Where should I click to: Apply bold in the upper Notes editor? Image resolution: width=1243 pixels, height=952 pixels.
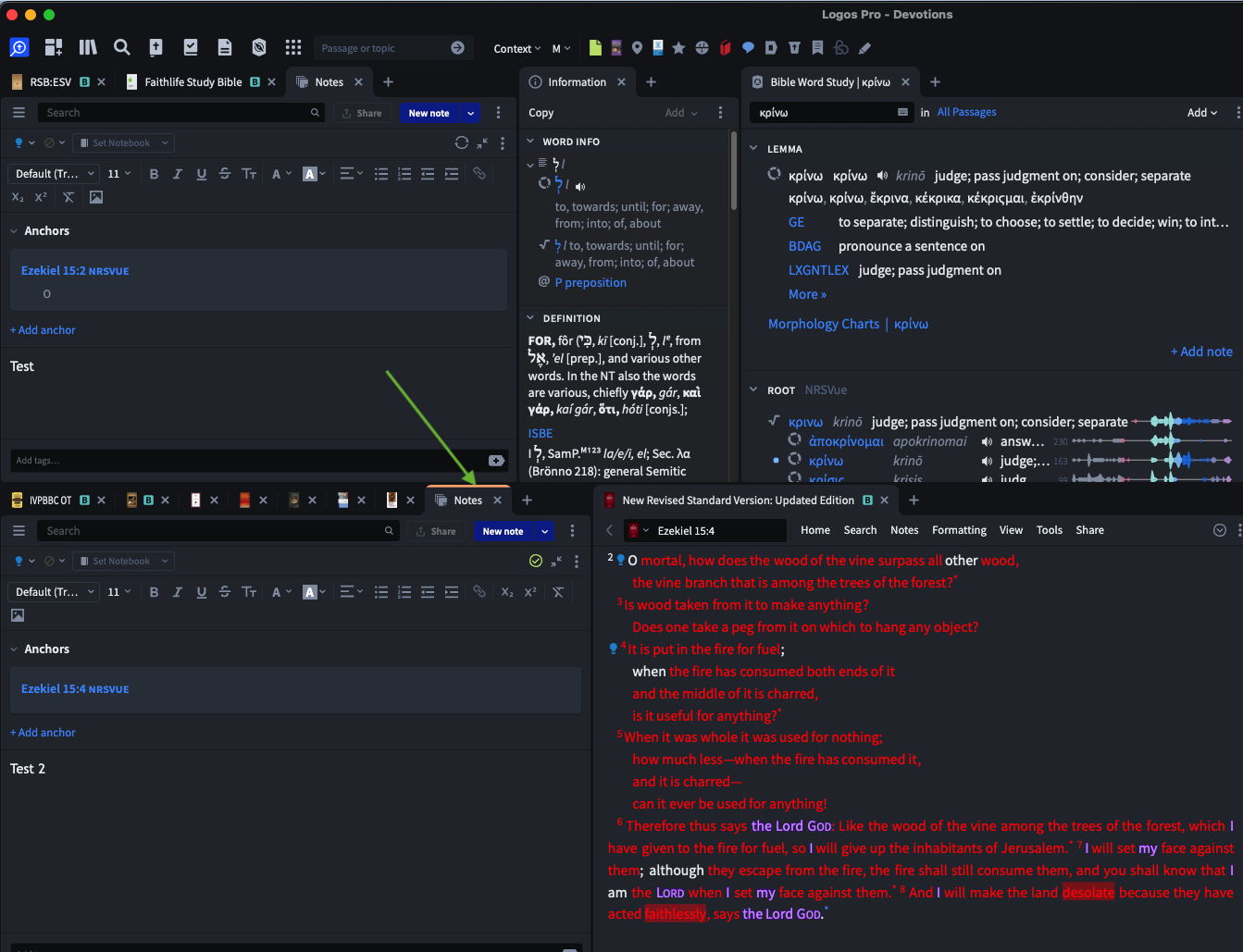154,174
